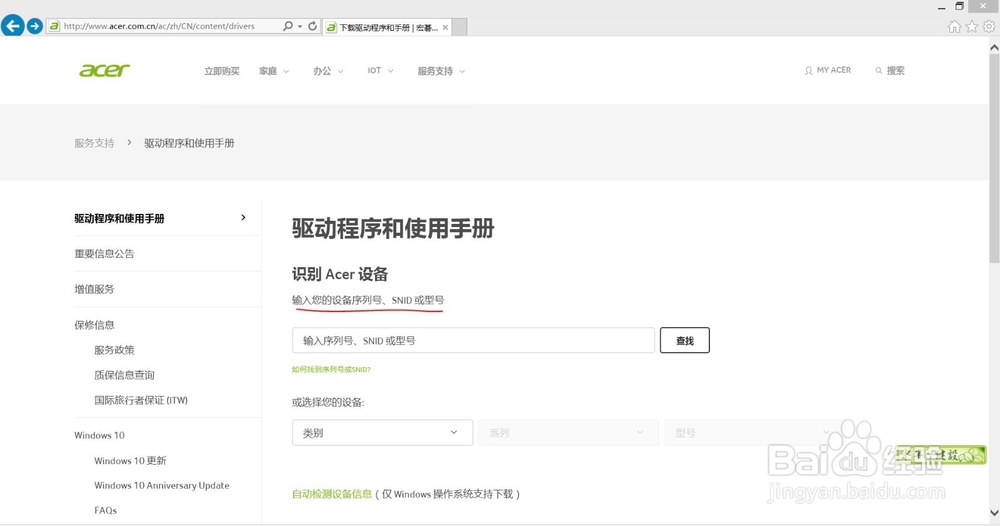Click the chevron beside sidebar 驱动程序和使用手册

tap(243, 217)
